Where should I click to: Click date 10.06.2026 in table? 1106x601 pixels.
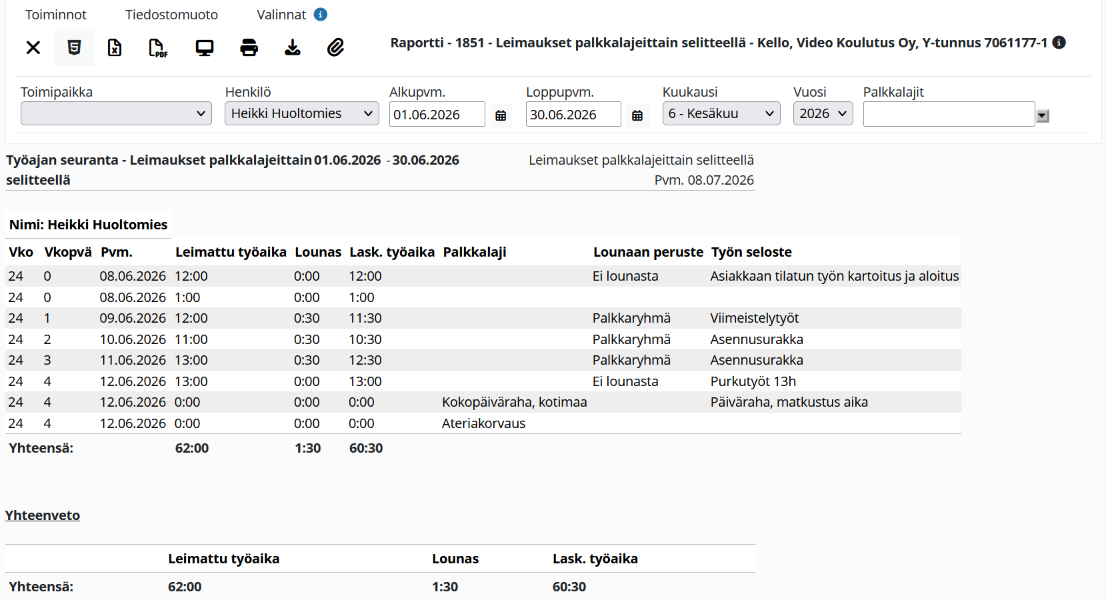click(133, 339)
